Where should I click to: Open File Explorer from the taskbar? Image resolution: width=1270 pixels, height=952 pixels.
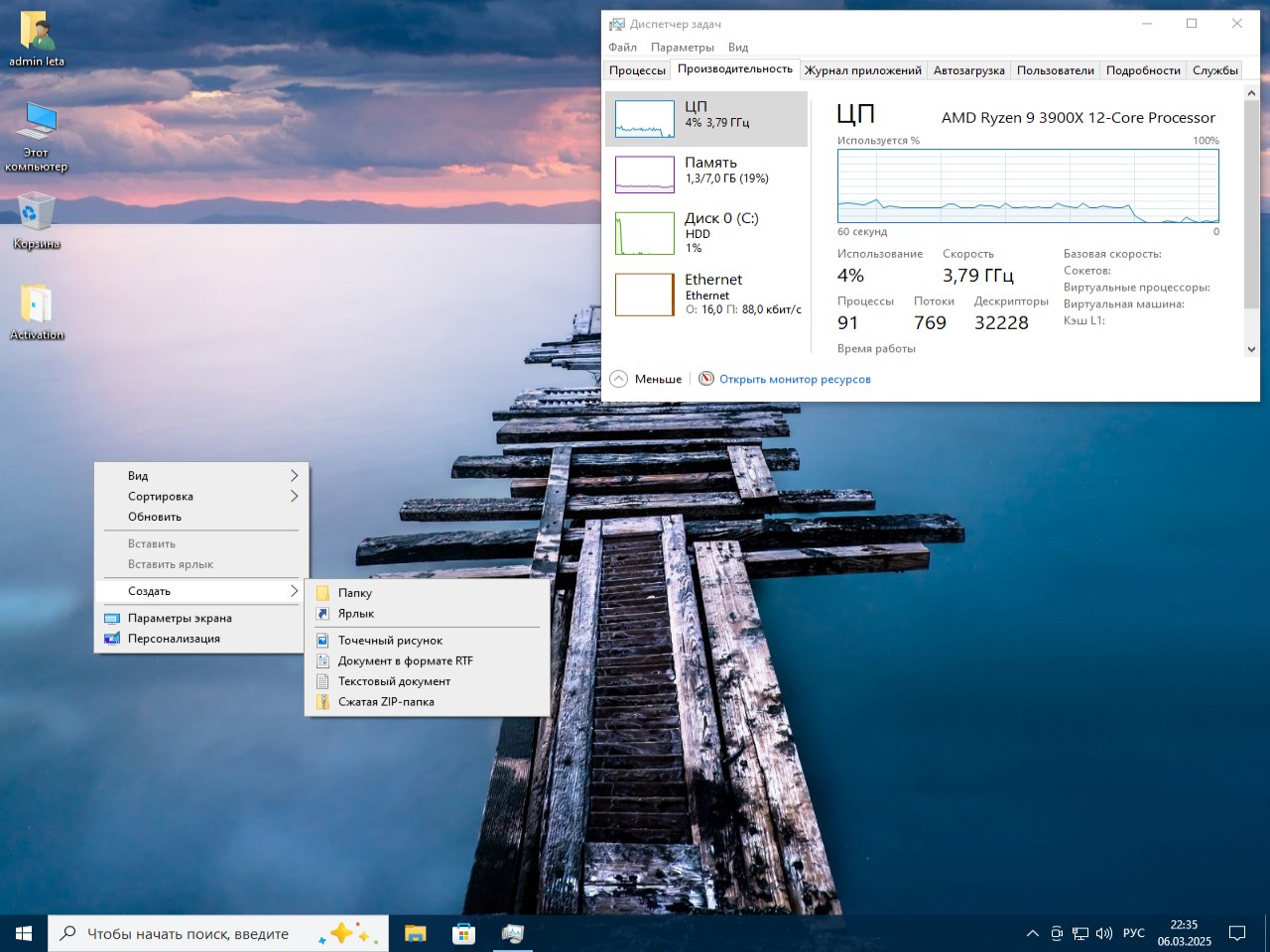click(415, 933)
